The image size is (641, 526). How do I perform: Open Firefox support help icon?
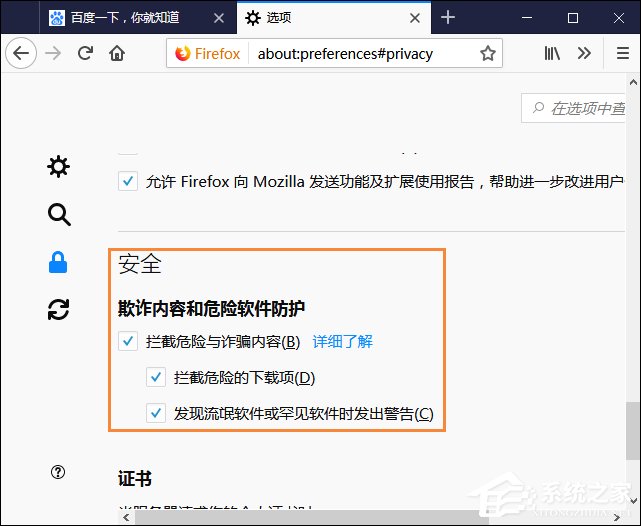tap(58, 472)
